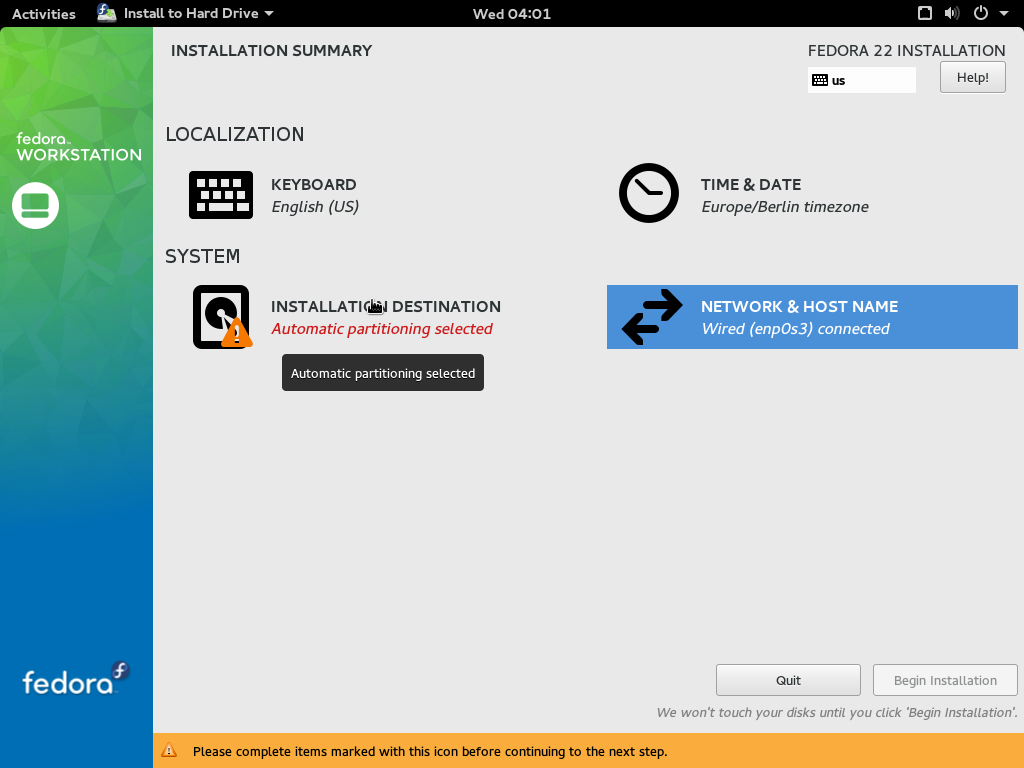Click the Fedora logo at sidebar bottom
Viewport: 1024px width, 768px height.
(76, 680)
